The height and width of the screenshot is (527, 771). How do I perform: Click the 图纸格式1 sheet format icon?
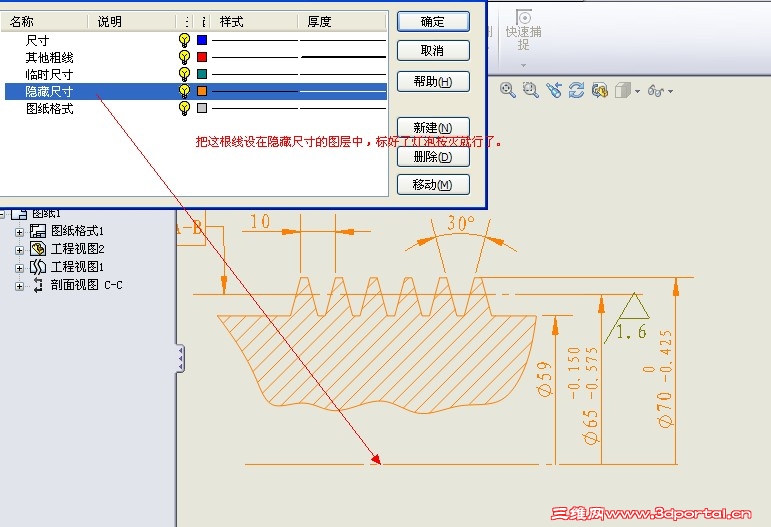click(38, 231)
